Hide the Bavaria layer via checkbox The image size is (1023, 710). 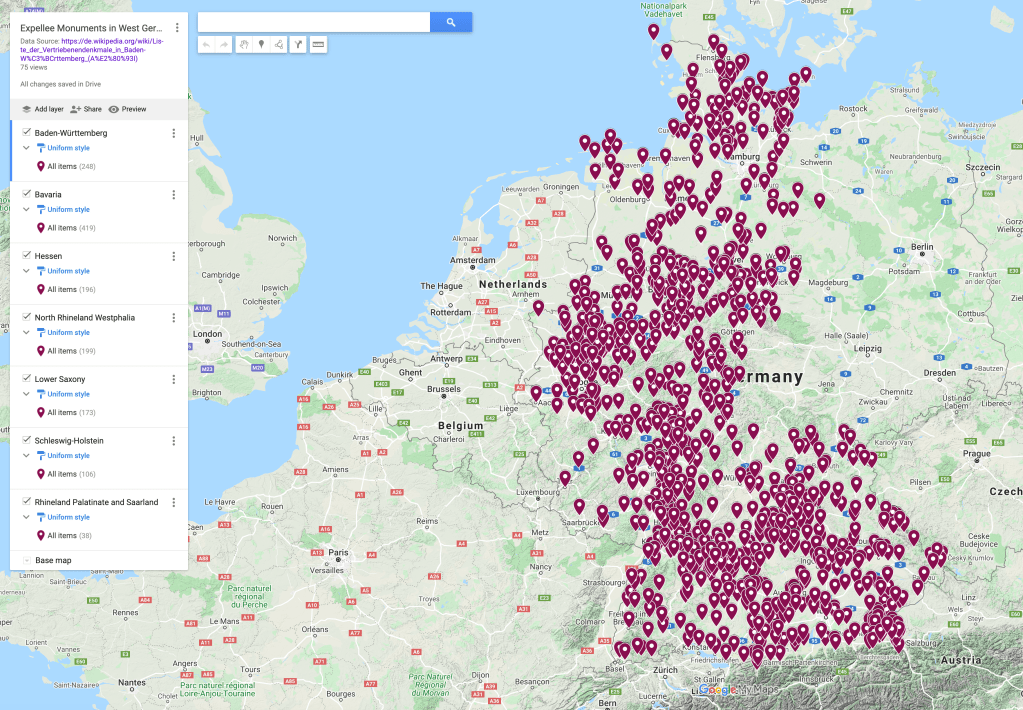coord(26,194)
